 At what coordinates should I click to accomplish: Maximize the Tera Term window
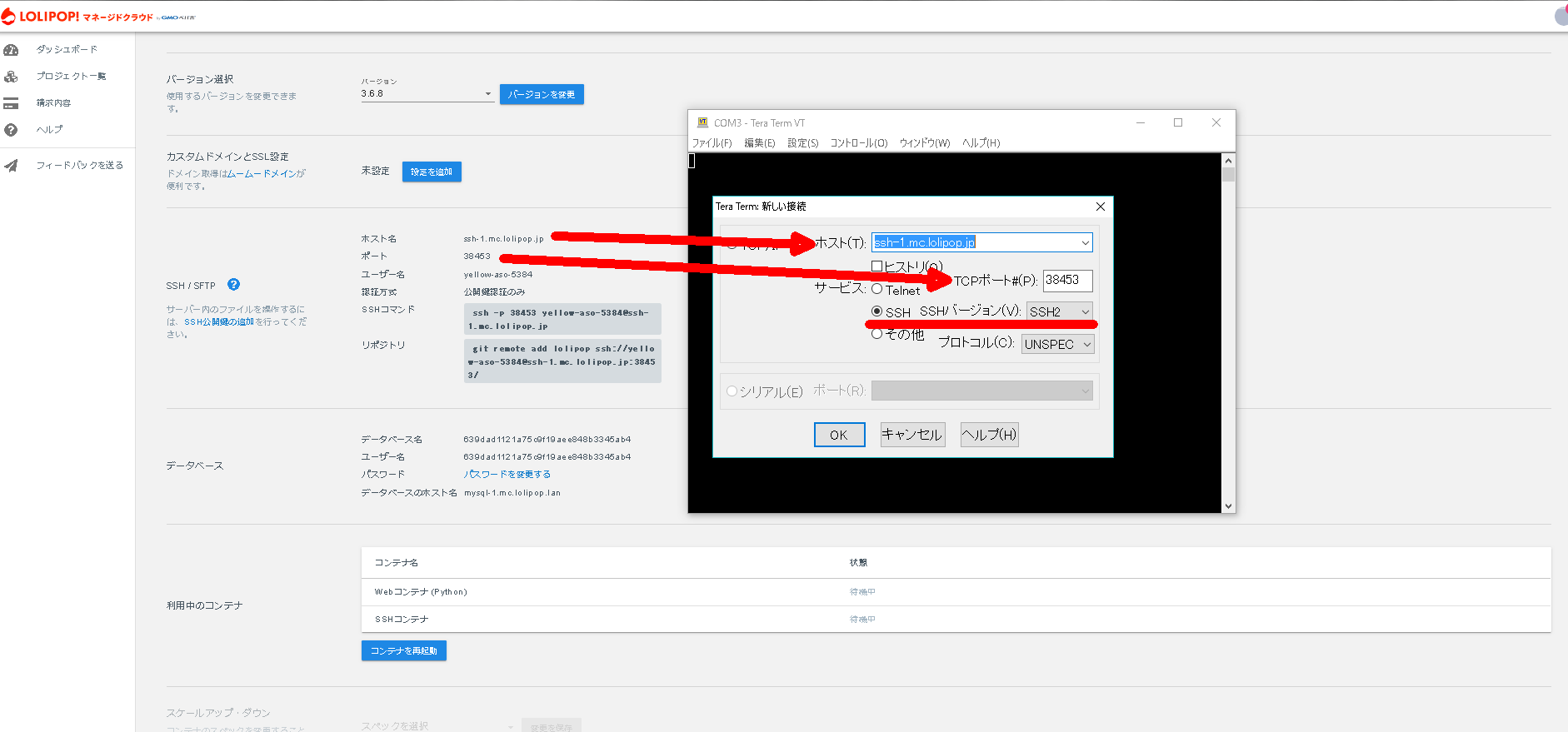point(1178,122)
